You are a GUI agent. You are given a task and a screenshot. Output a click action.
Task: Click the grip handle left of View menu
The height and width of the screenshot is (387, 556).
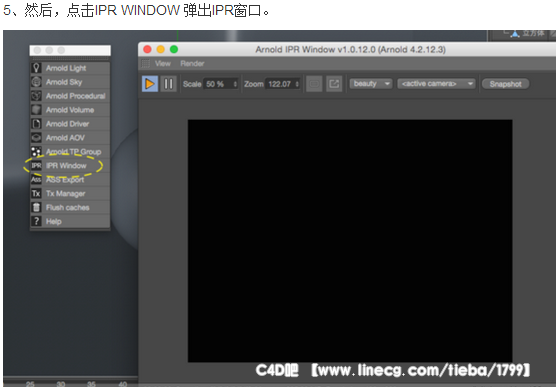click(145, 63)
